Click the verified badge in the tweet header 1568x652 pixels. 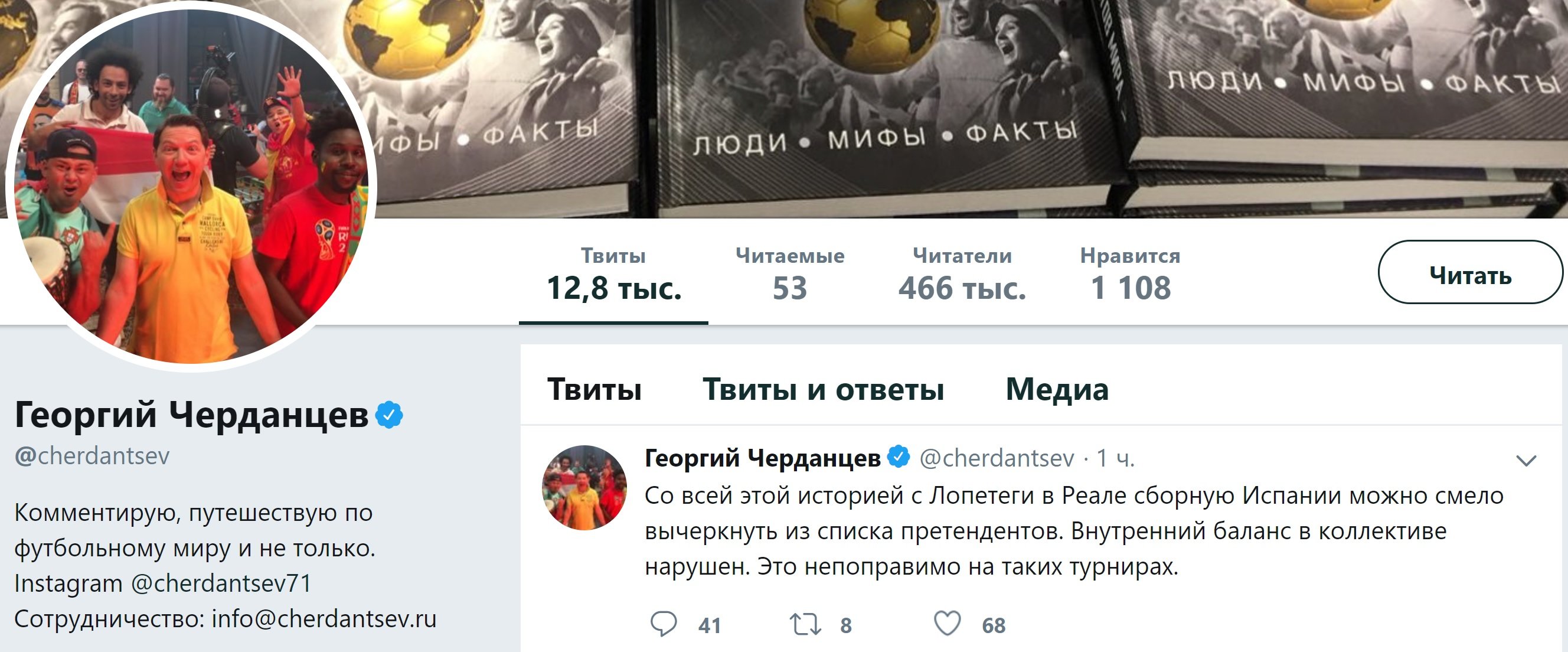point(899,457)
